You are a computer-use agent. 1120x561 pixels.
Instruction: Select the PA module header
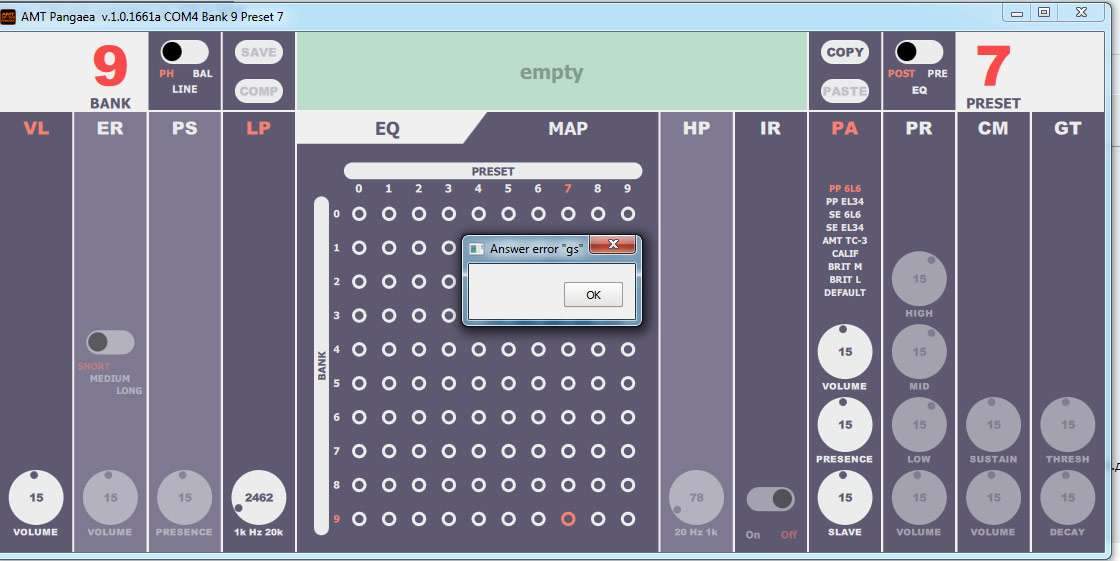pyautogui.click(x=845, y=129)
